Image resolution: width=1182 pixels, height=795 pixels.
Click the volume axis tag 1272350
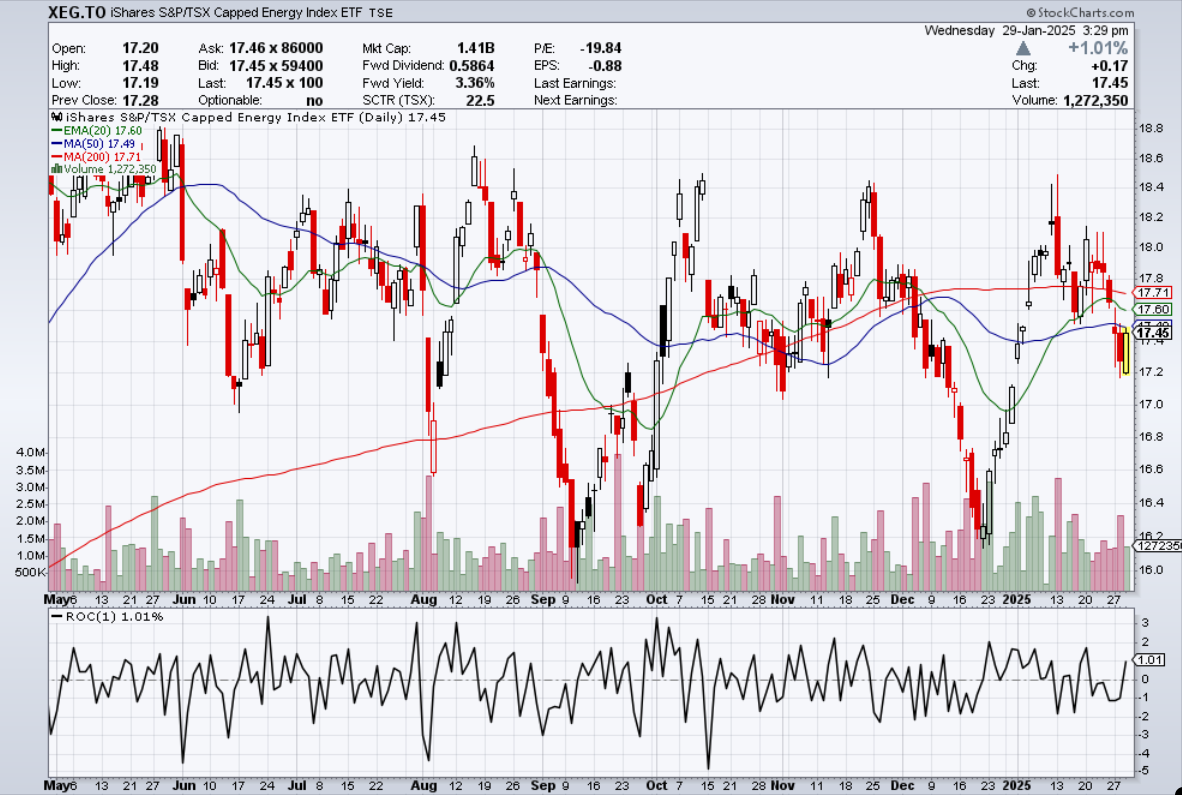1157,546
